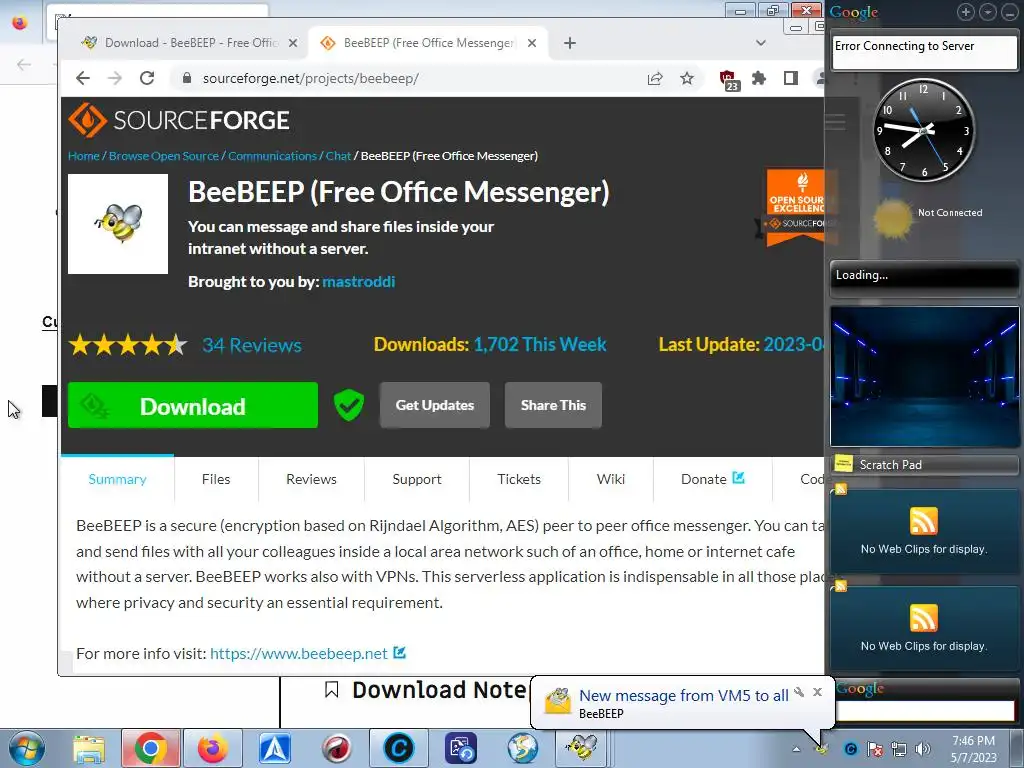
Task: Open the mastroddi author link
Action: 359,281
